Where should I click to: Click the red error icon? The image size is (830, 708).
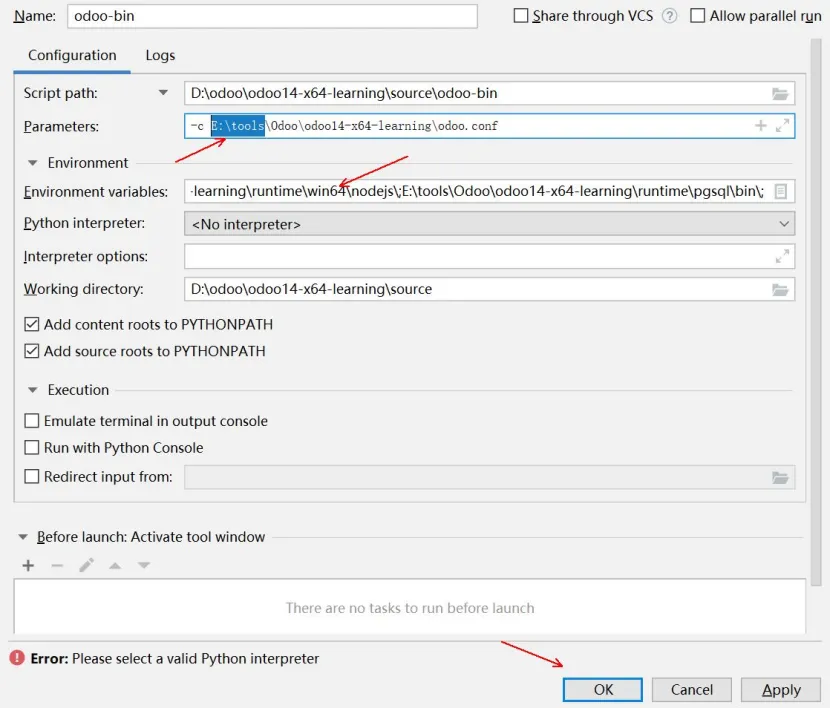[17, 658]
